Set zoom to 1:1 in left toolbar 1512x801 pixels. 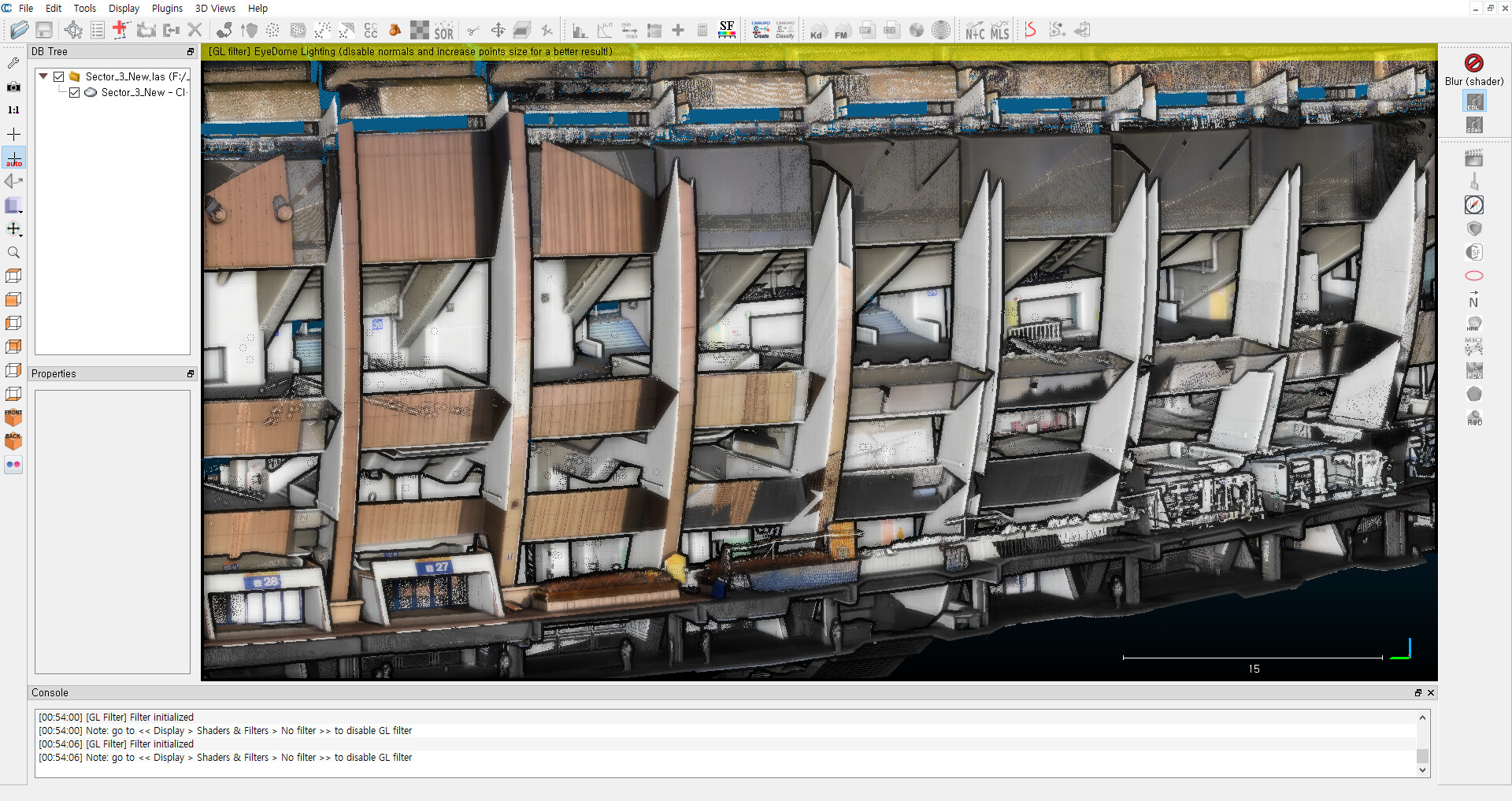[13, 110]
